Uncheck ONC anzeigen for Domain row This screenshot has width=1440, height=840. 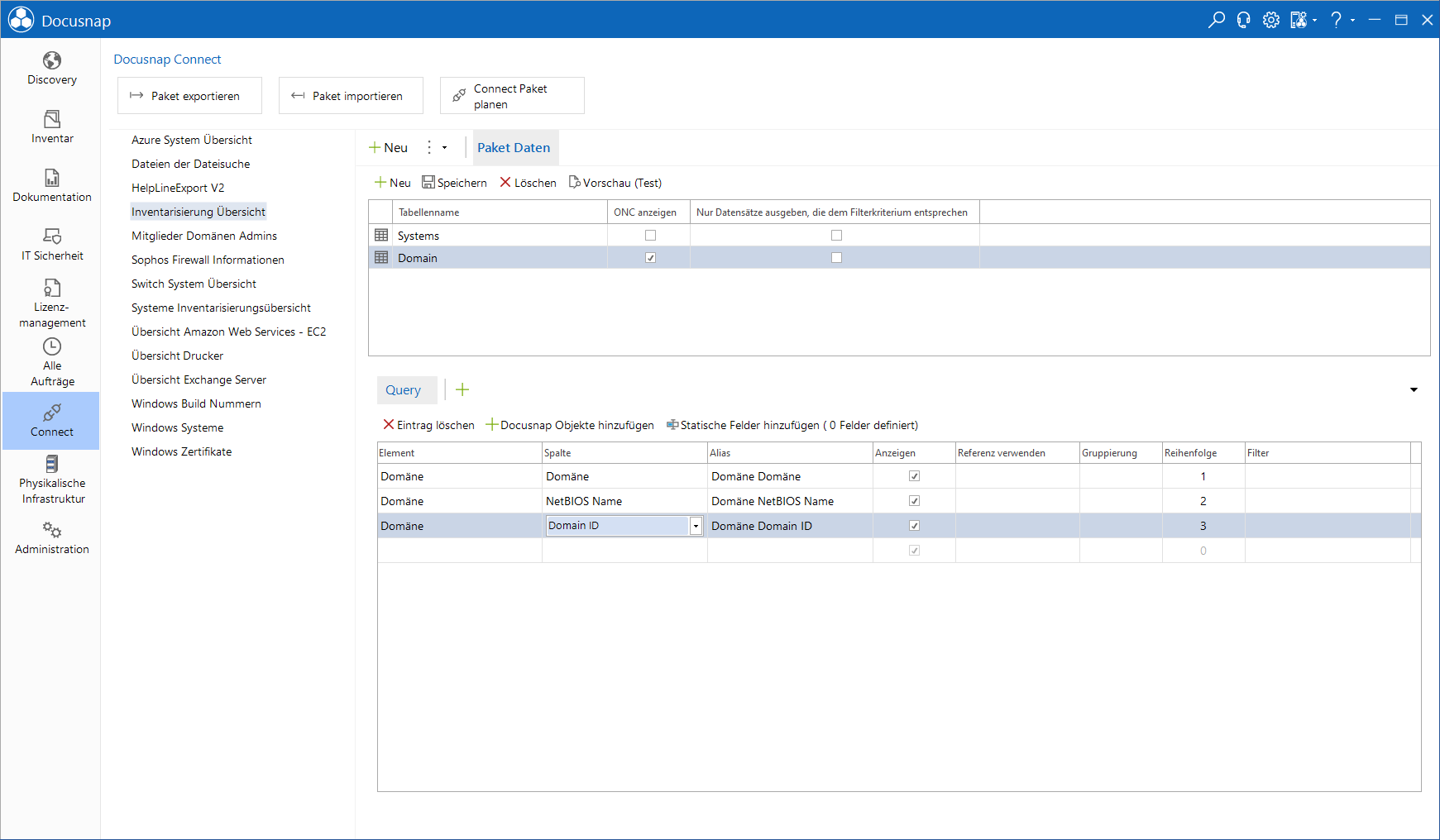tap(650, 258)
